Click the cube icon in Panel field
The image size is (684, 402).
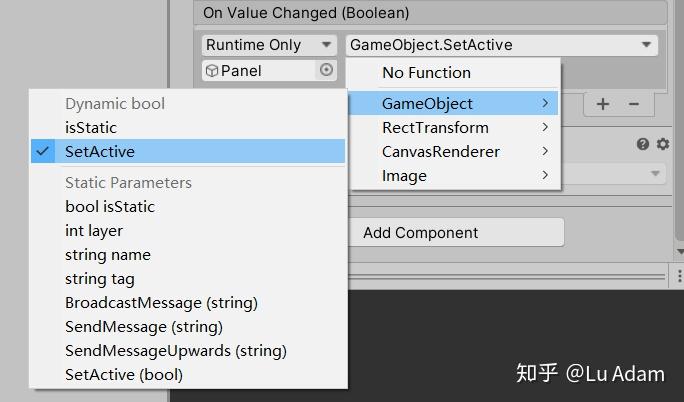(x=211, y=71)
